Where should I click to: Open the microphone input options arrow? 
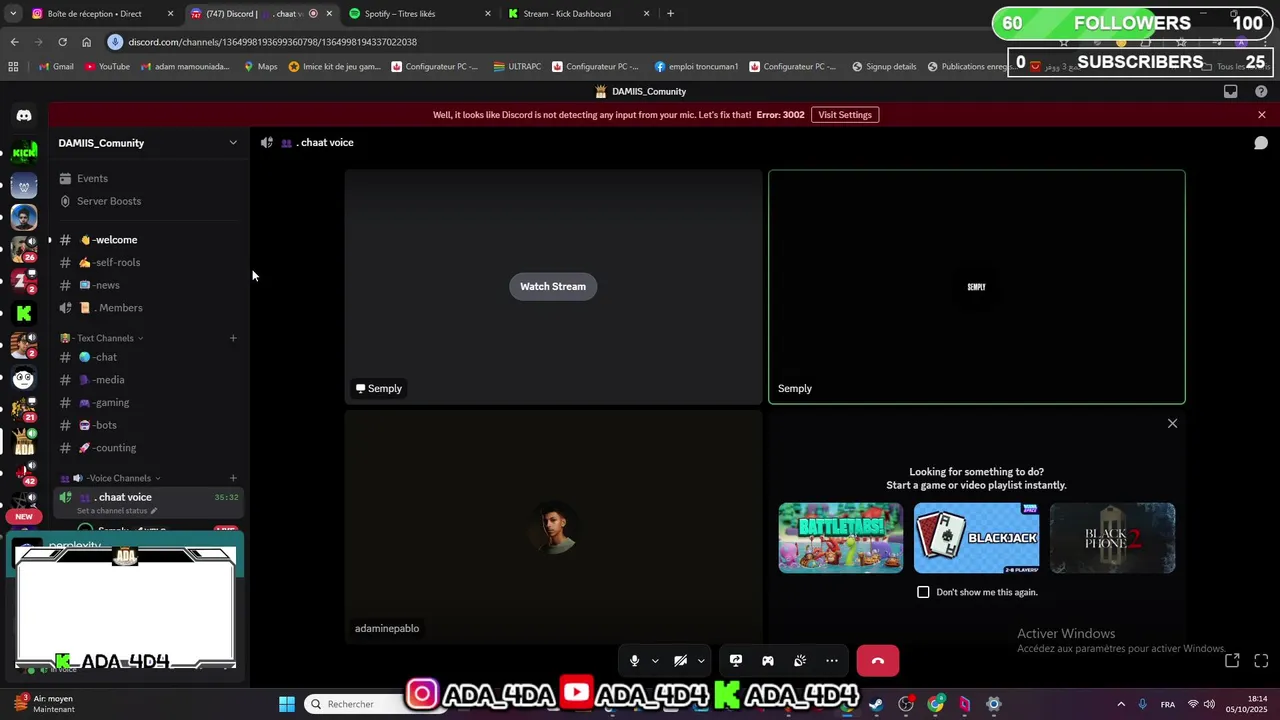(655, 661)
